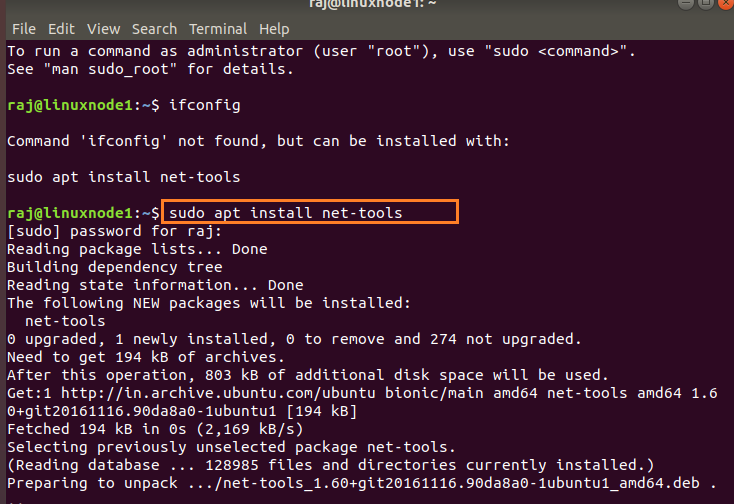Open the File menu
The height and width of the screenshot is (504, 734).
point(23,29)
